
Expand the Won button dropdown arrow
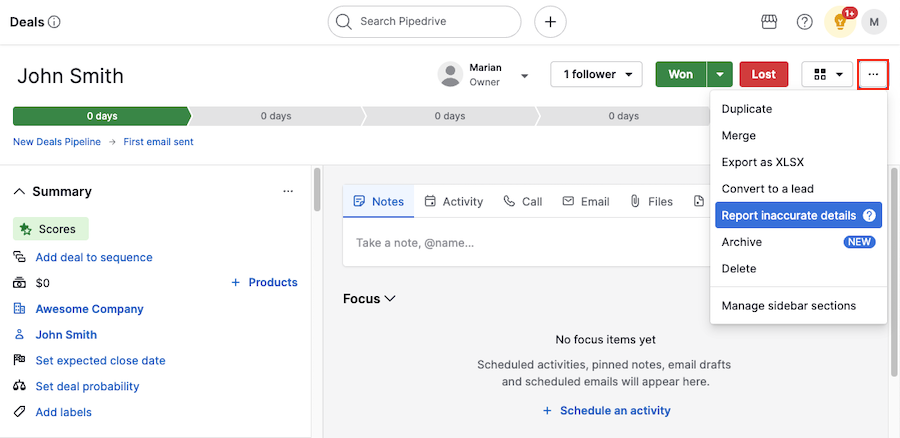pos(720,74)
